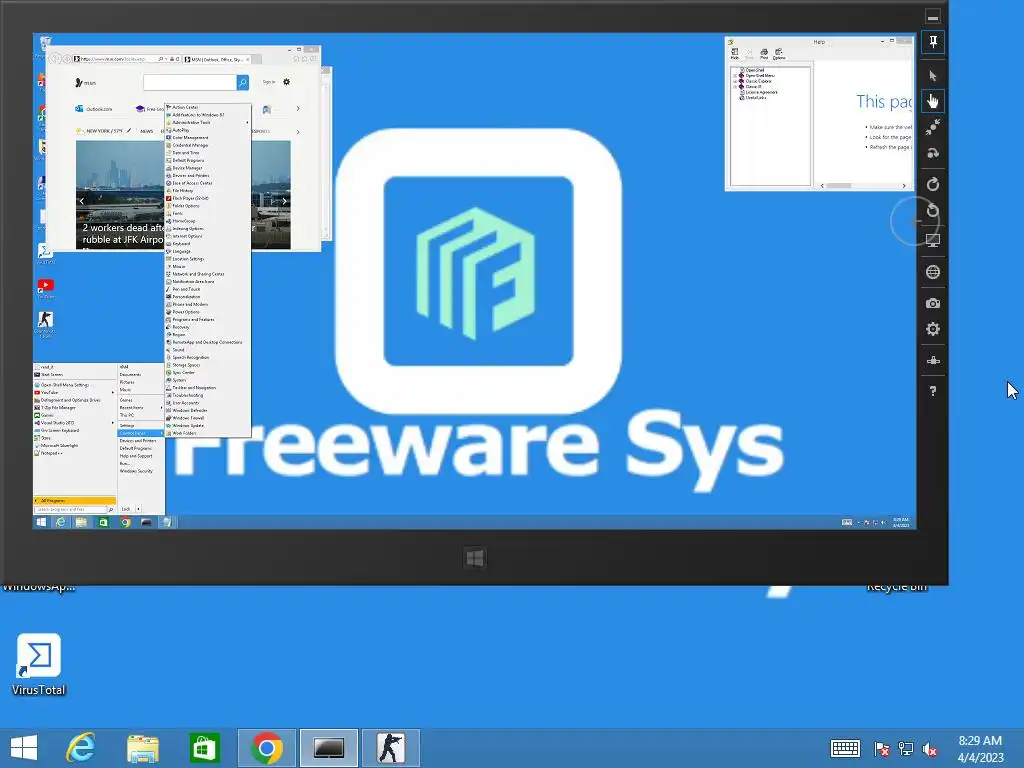This screenshot has width=1024, height=768.
Task: Select Rotation touch mode icon
Action: click(x=933, y=153)
